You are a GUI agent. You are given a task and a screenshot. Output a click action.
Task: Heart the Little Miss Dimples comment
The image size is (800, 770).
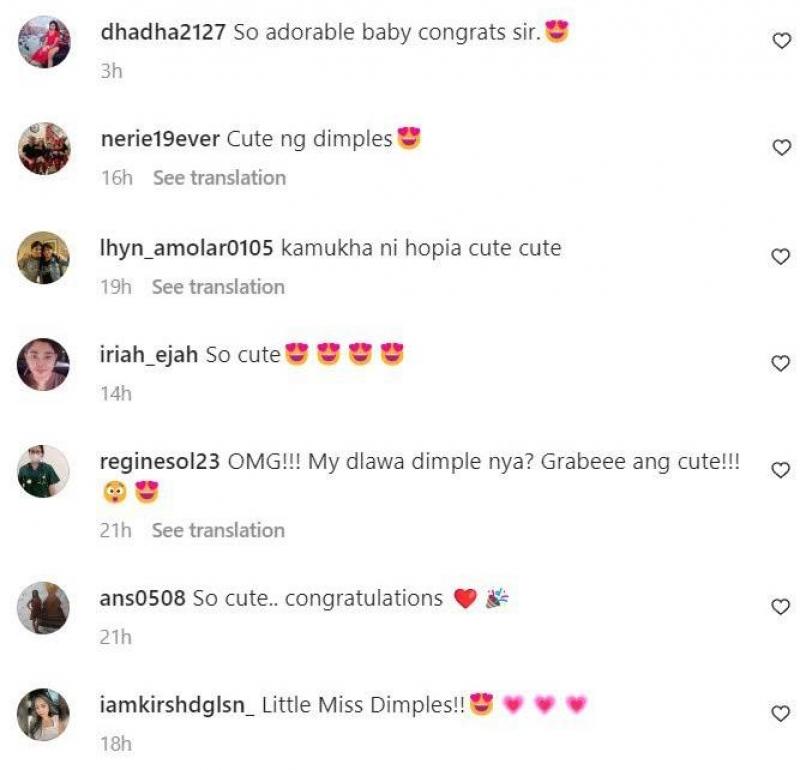pos(780,713)
